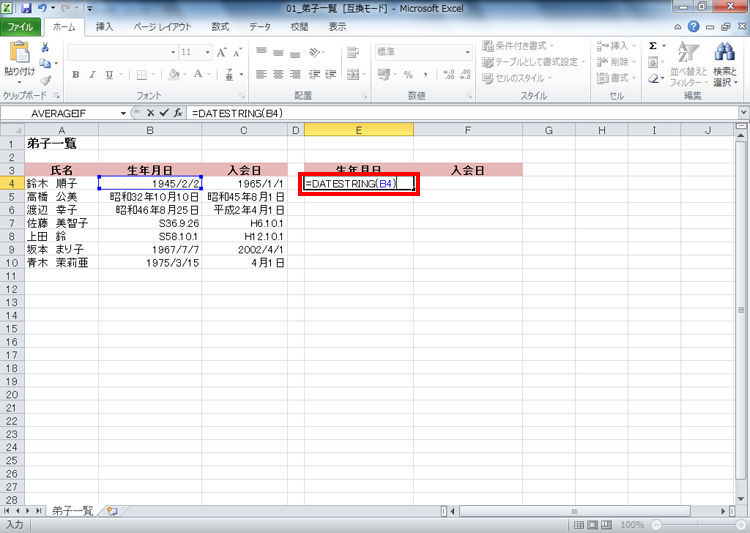
Task: Switch to the 挿入 ribbon tab
Action: point(104,27)
